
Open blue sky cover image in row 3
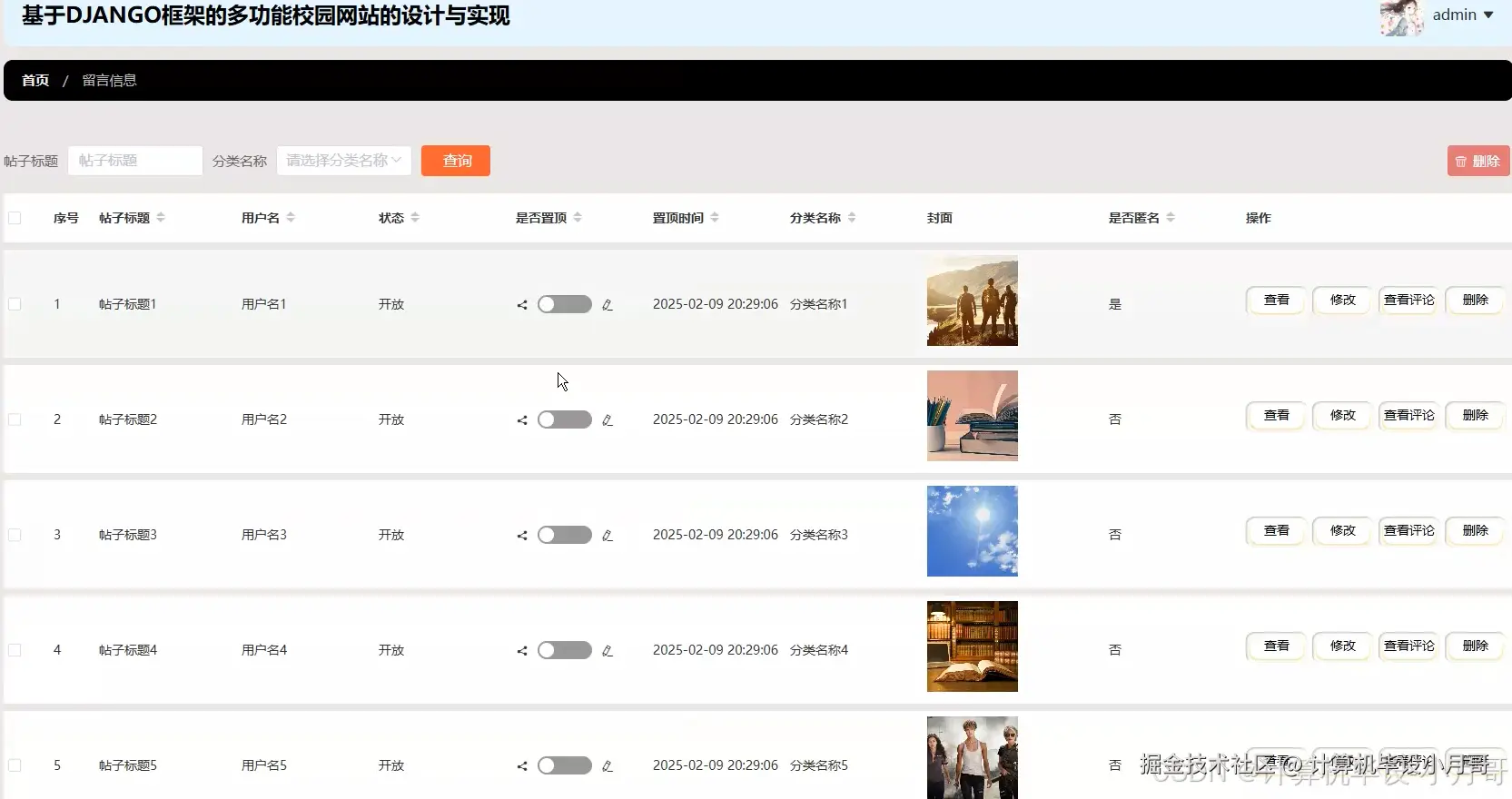pyautogui.click(x=972, y=531)
